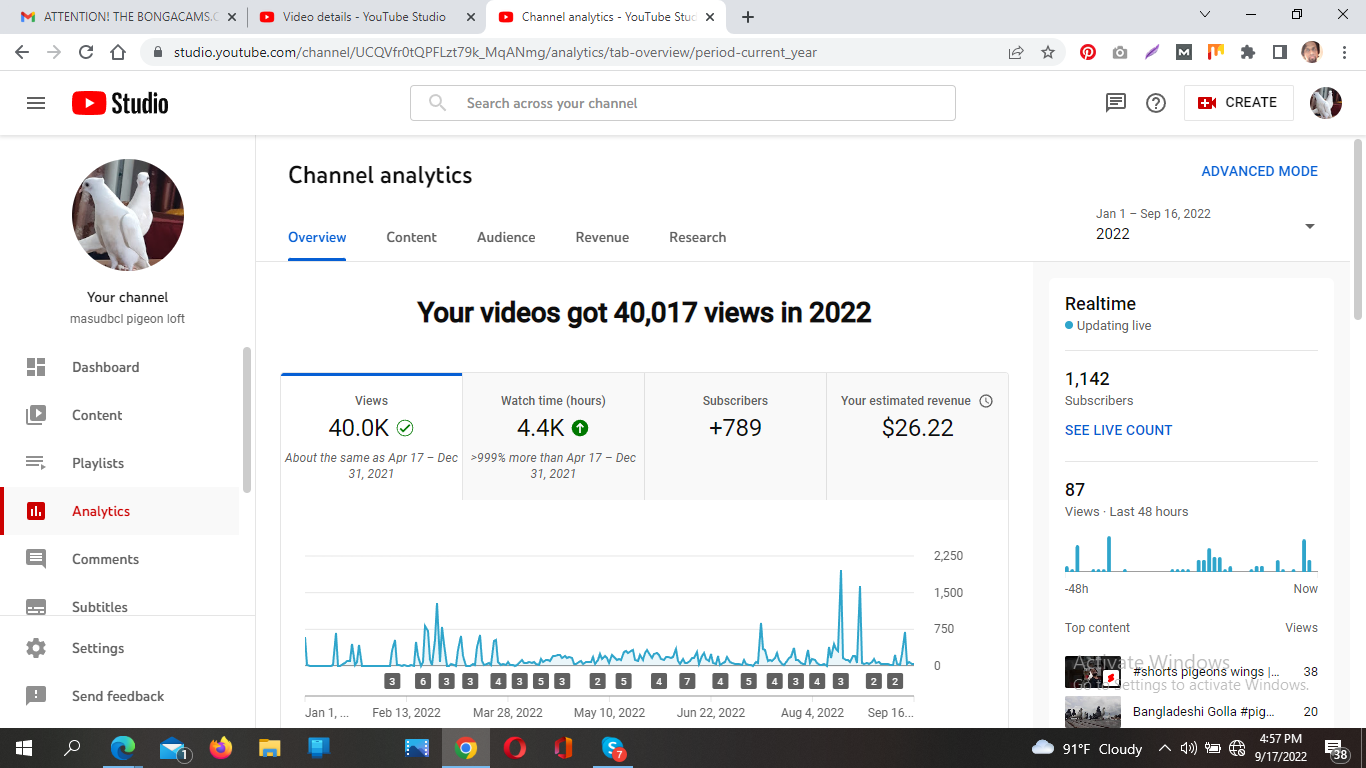
Task: Open a new browser tab
Action: 748,17
